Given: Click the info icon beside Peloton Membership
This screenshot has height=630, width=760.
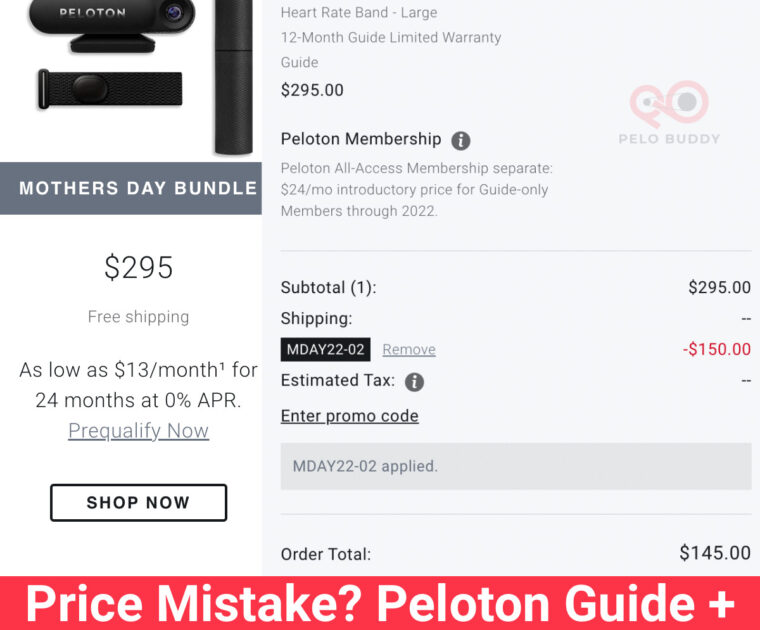Looking at the screenshot, I should (x=461, y=140).
